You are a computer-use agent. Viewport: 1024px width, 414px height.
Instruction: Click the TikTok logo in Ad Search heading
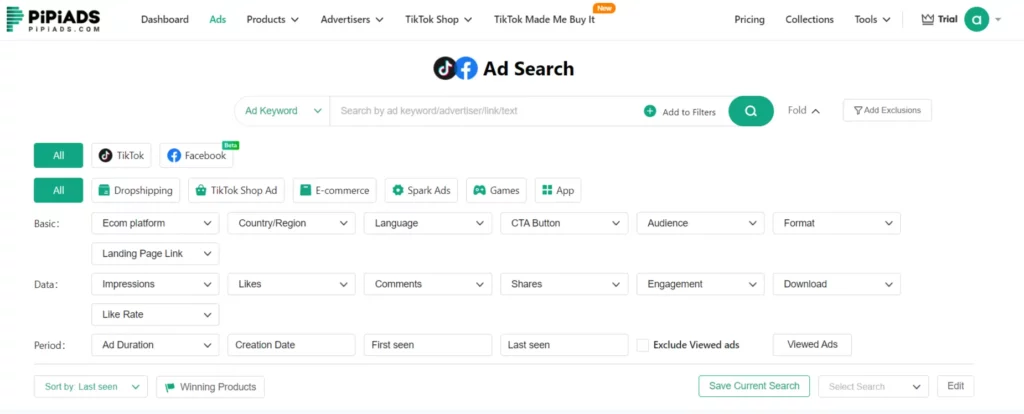(x=445, y=68)
